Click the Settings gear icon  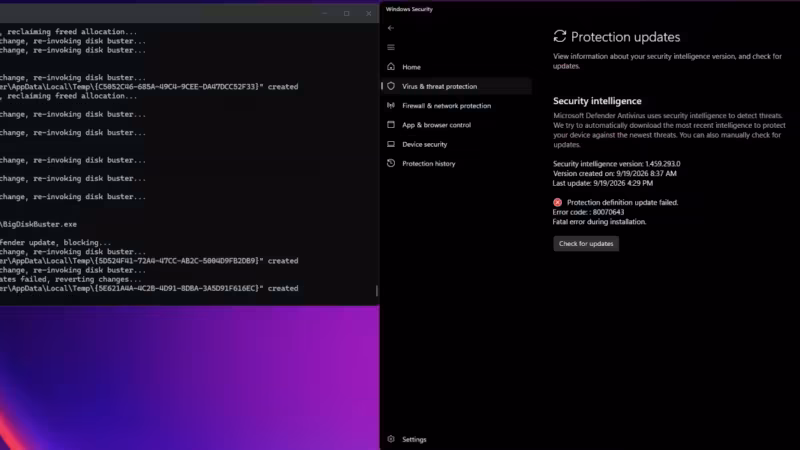coord(391,439)
